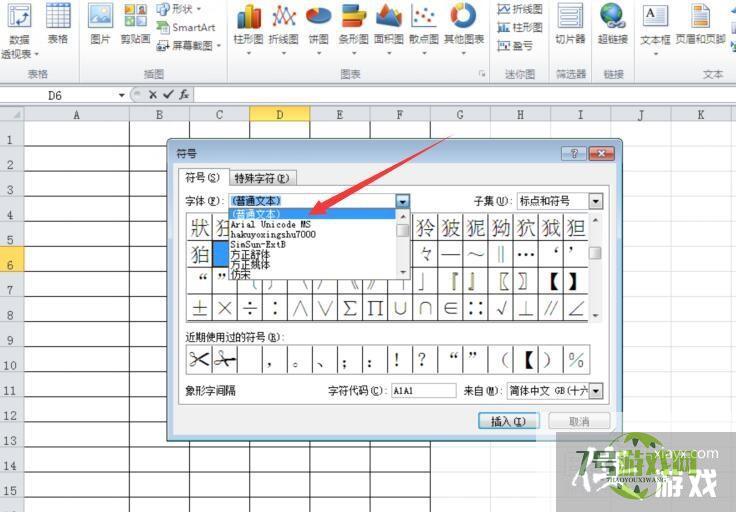
Task: Open Header and Footer
Action: (x=700, y=23)
